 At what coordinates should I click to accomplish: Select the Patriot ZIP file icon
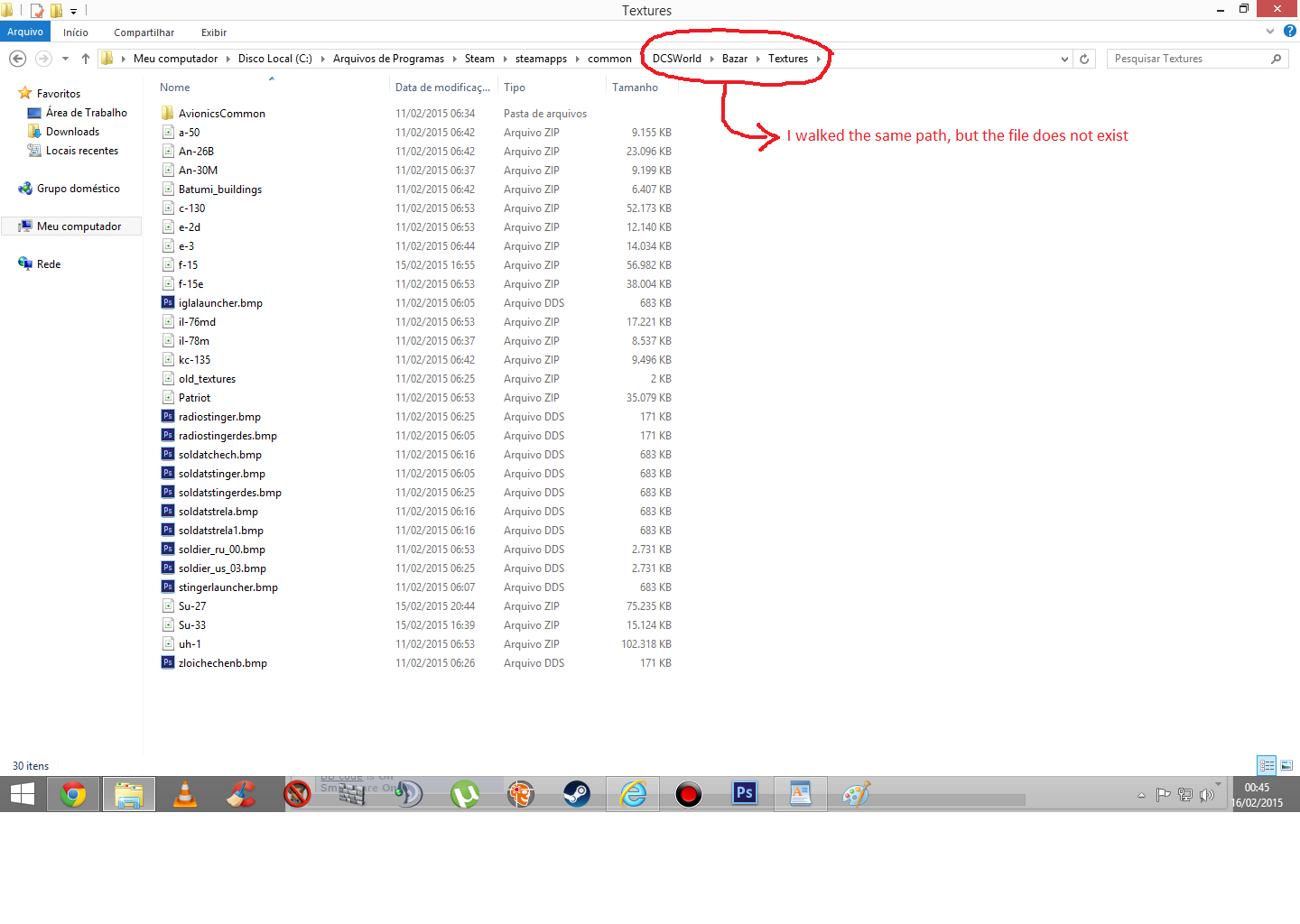point(168,397)
